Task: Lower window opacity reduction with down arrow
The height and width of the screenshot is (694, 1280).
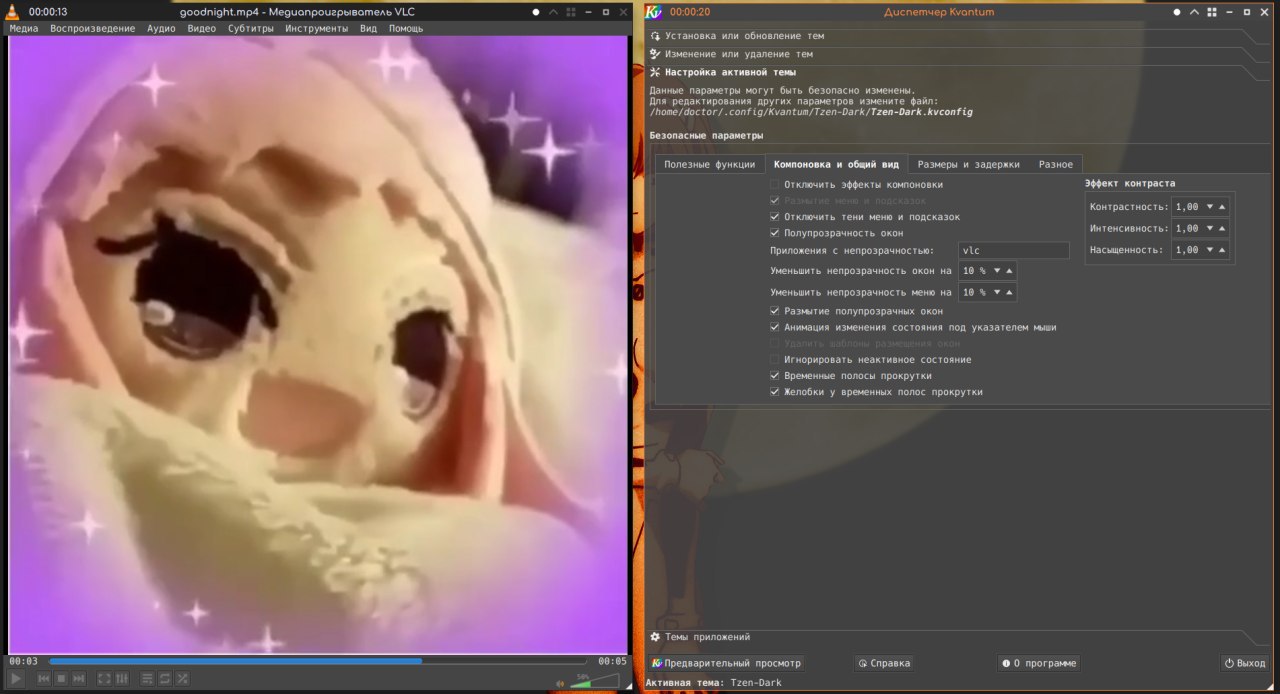Action: (997, 271)
